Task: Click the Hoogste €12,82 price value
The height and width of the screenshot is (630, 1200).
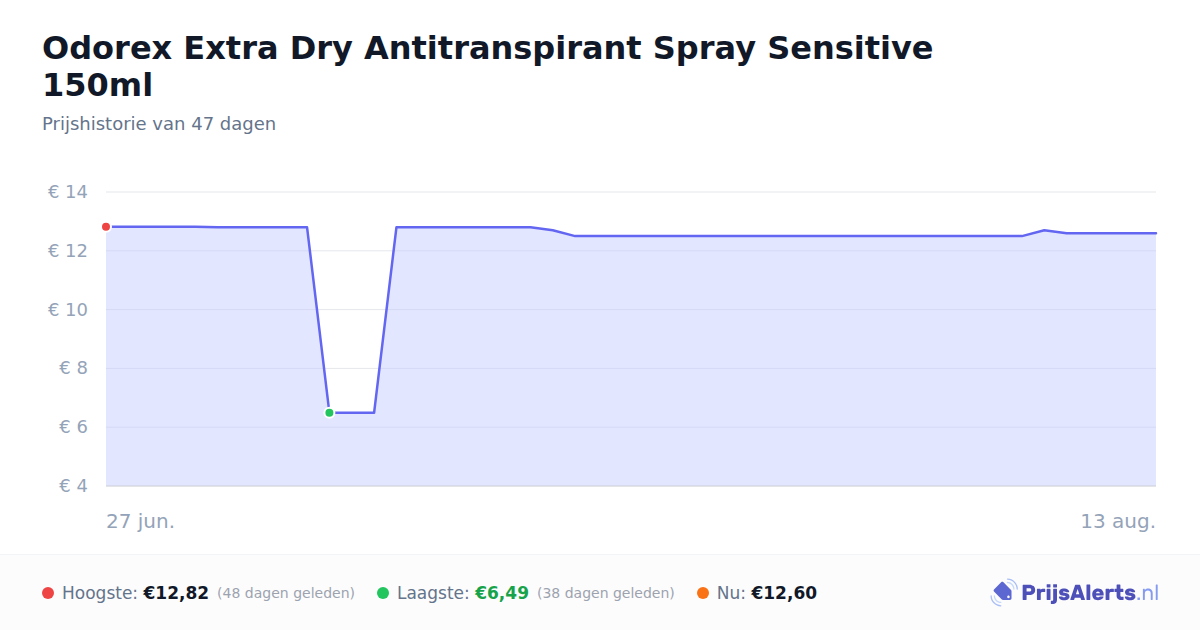Action: click(x=176, y=593)
